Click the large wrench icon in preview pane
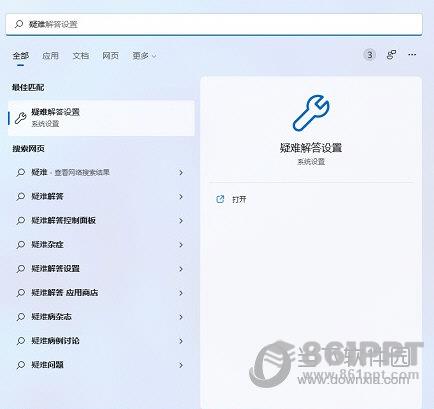This screenshot has width=434, height=409. pos(311,113)
